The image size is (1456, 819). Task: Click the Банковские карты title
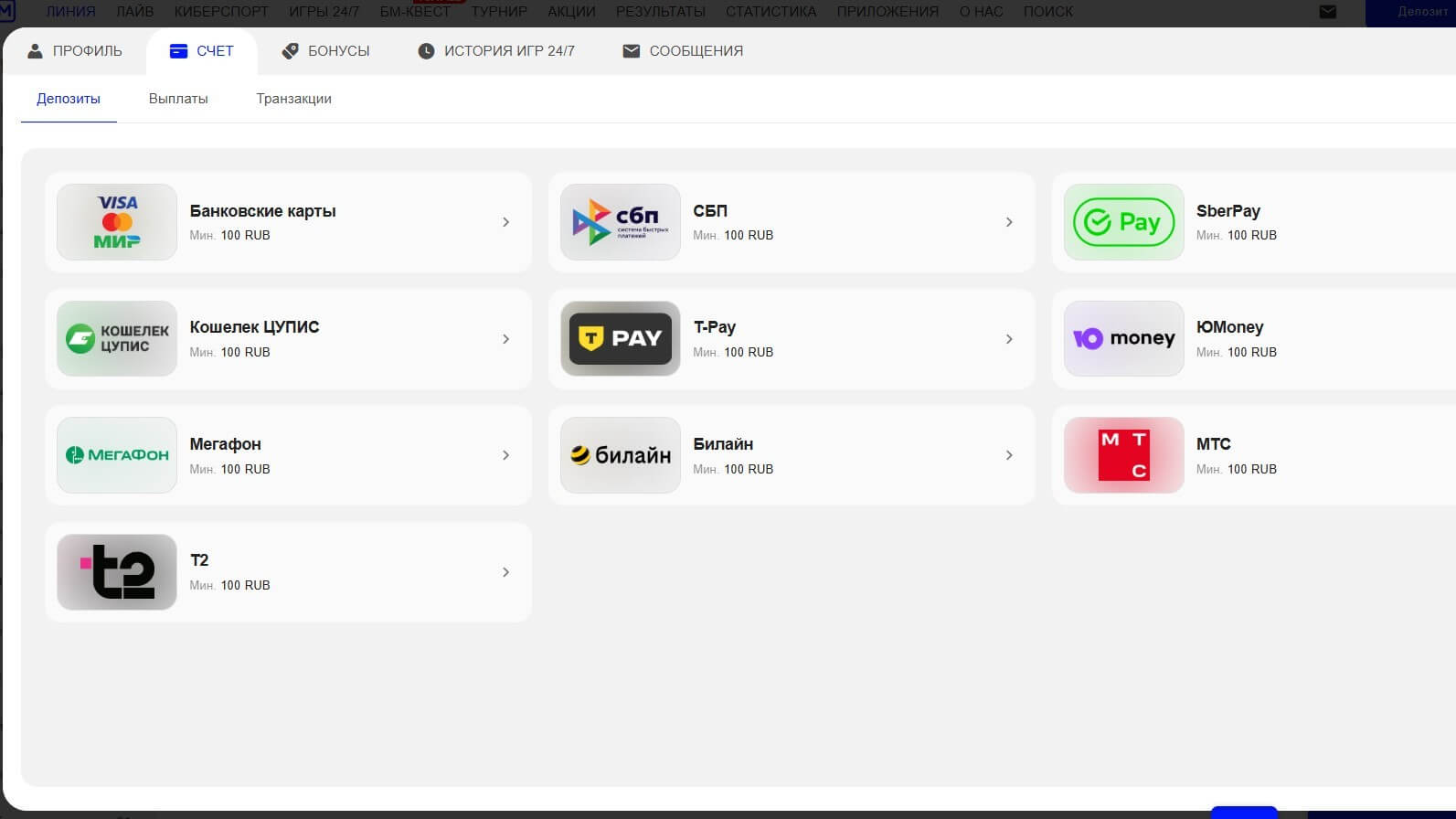[263, 211]
